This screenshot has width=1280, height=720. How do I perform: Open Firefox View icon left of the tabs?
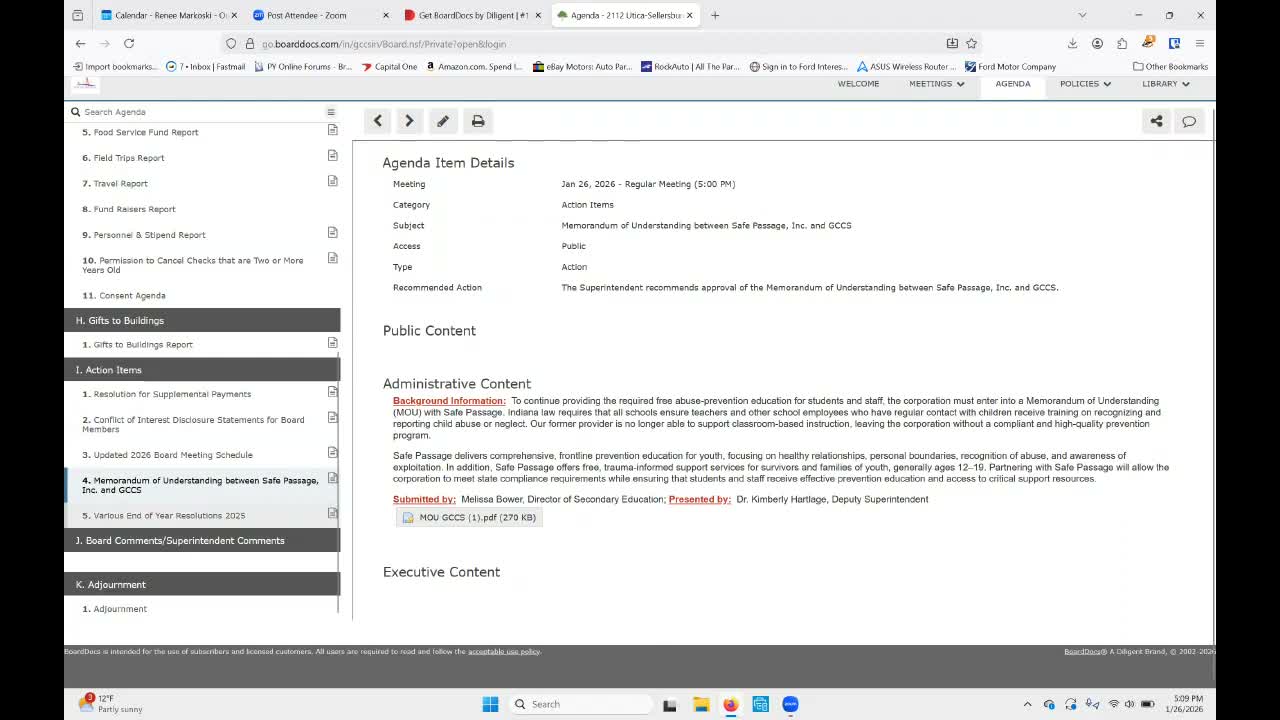click(x=78, y=15)
